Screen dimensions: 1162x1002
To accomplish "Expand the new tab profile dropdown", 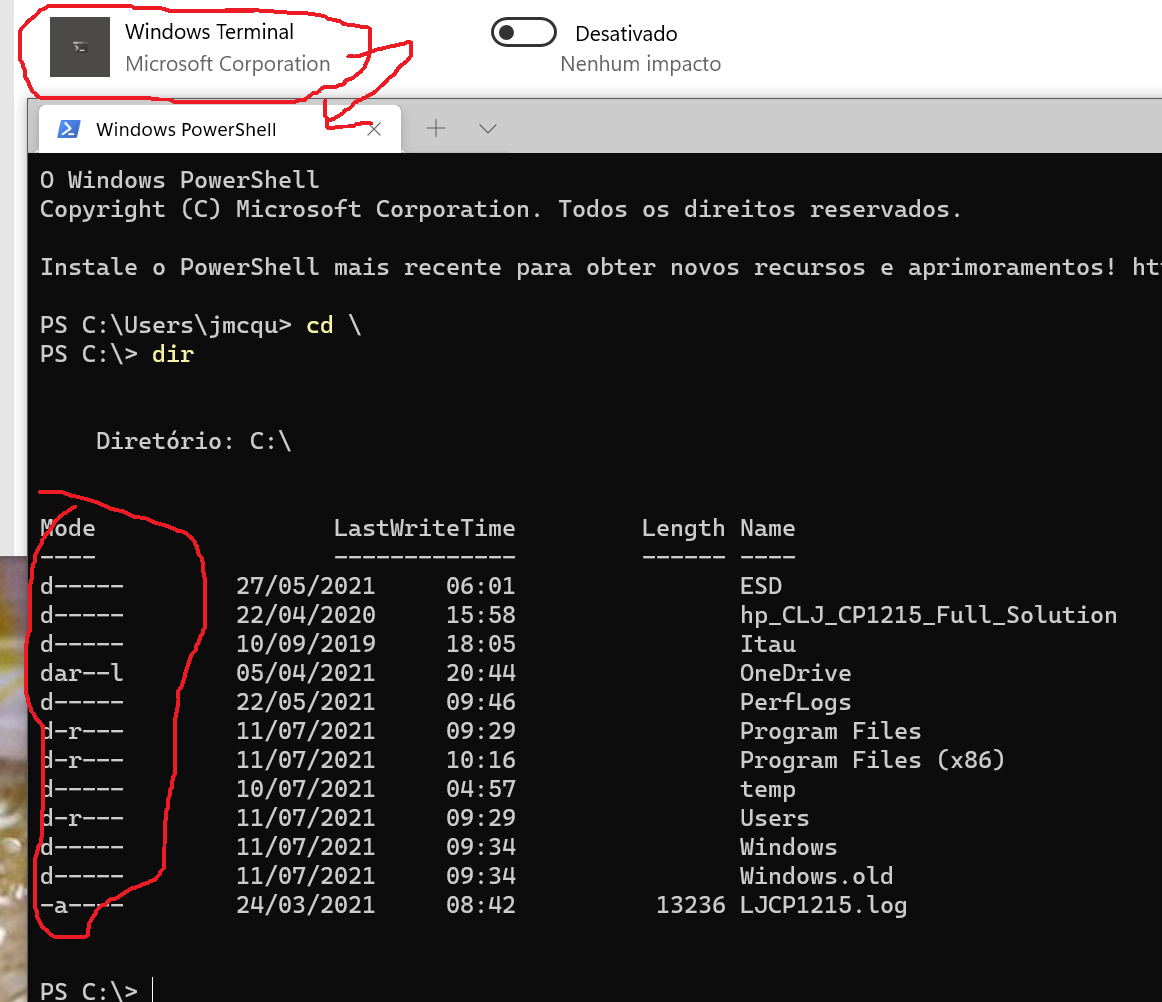I will (488, 128).
